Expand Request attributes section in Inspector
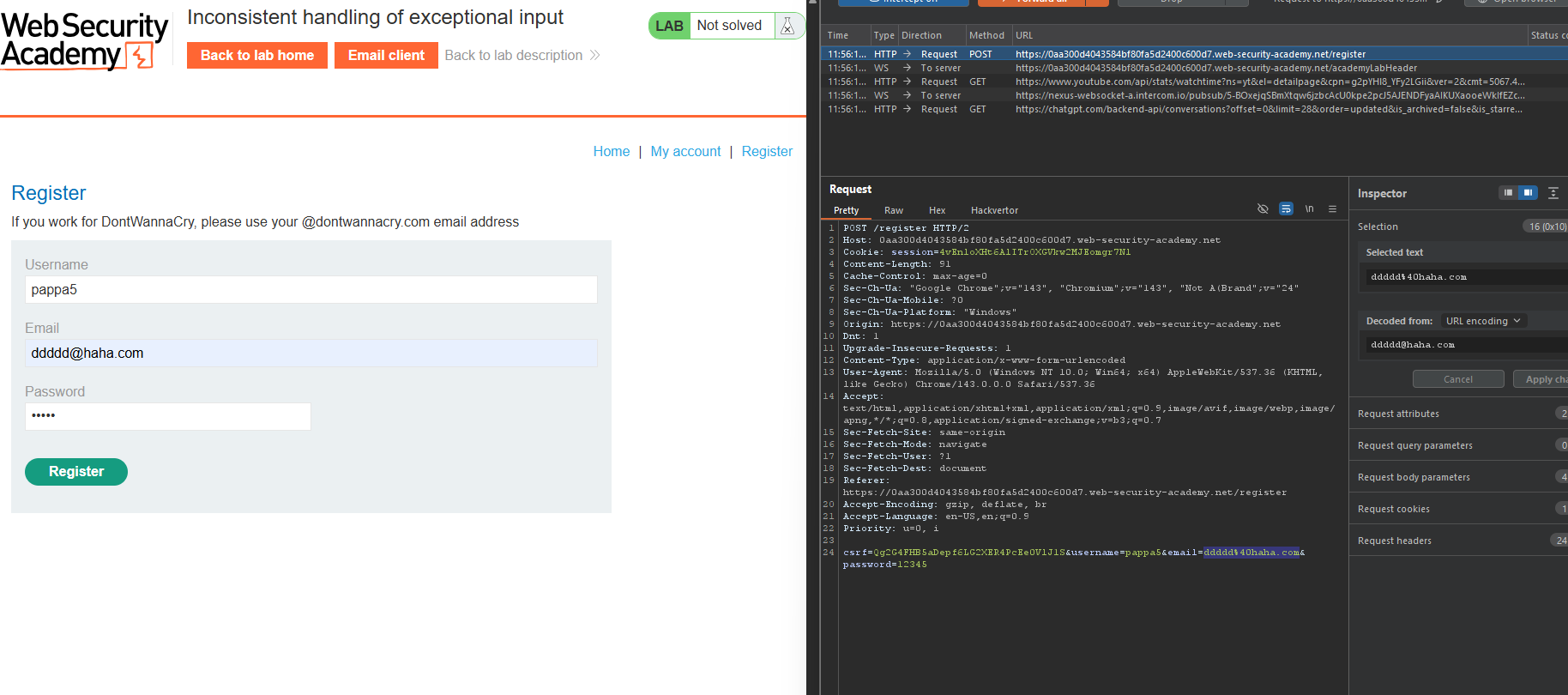Viewport: 1568px width, 695px height. tap(1458, 414)
